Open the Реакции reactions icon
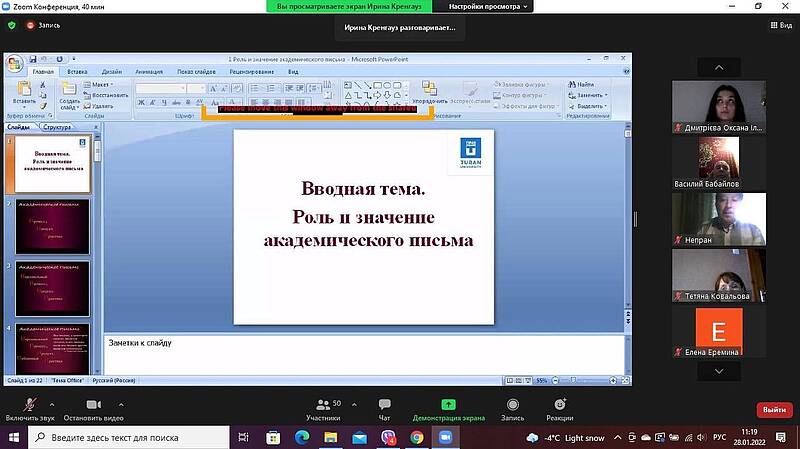The height and width of the screenshot is (449, 800). click(560, 404)
